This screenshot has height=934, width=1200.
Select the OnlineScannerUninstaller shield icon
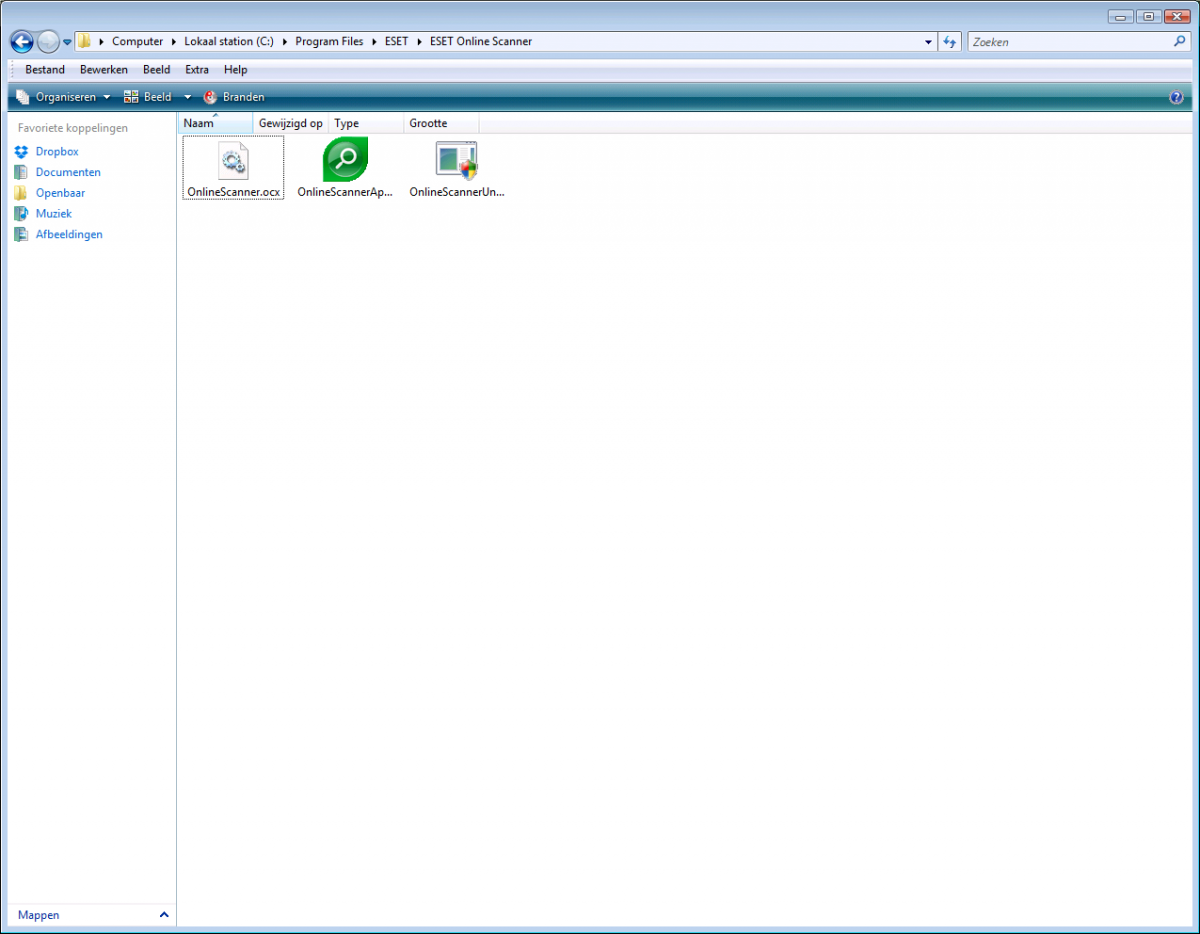(x=457, y=160)
